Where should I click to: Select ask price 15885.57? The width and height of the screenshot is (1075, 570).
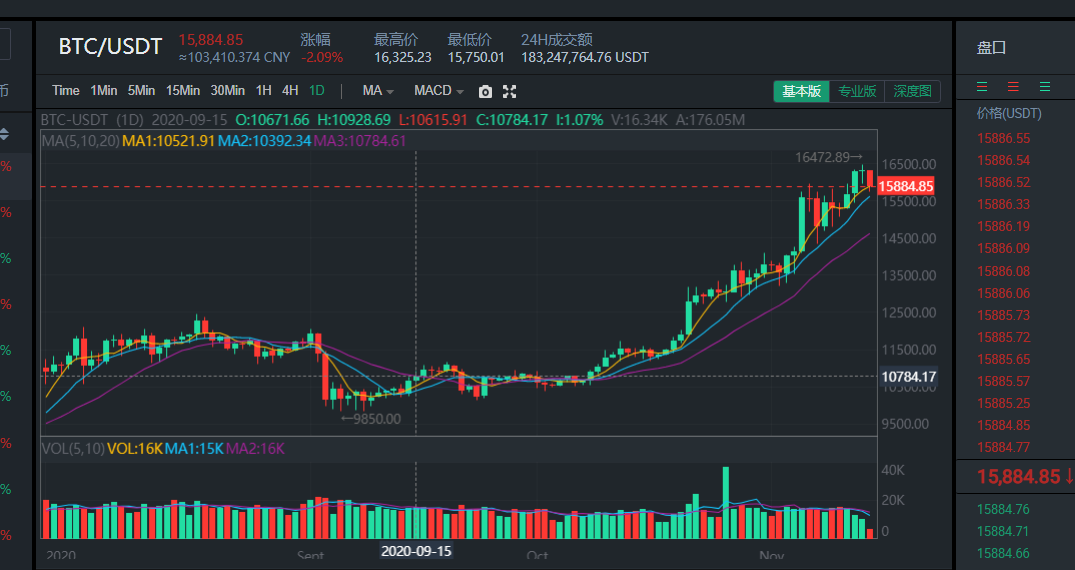(1004, 381)
